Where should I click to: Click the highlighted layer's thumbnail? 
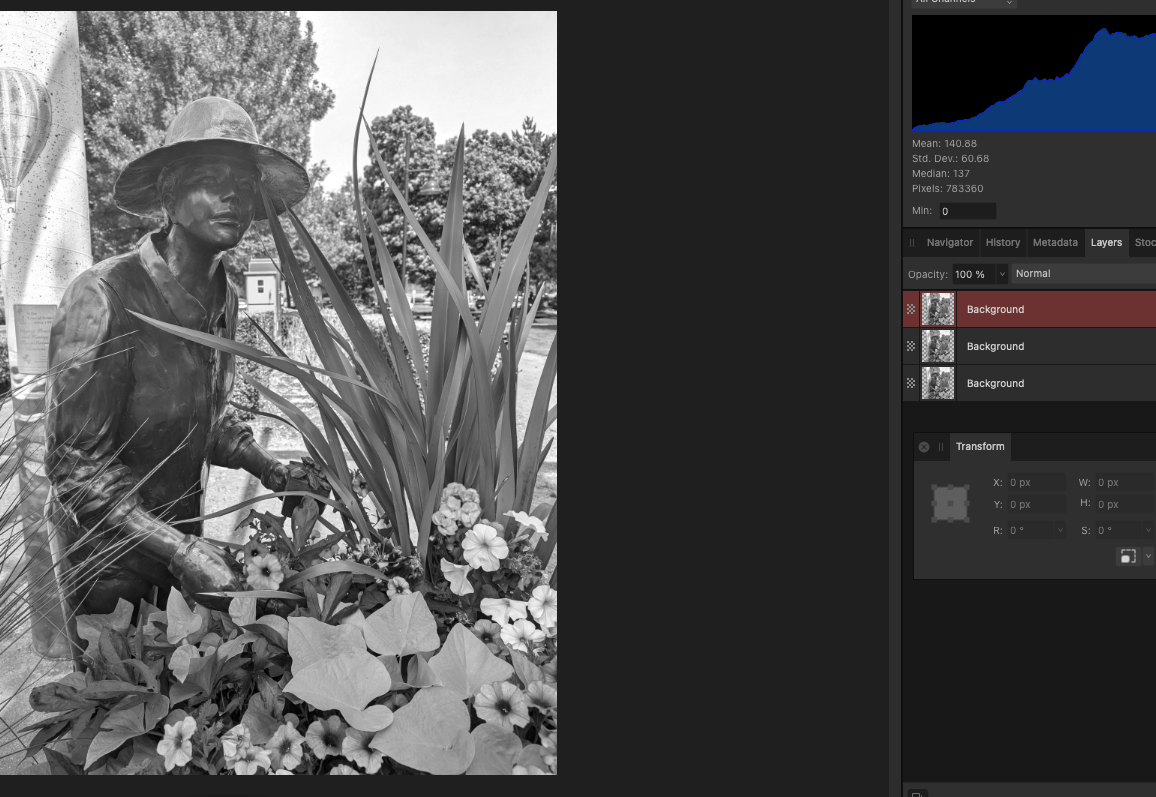(x=938, y=309)
